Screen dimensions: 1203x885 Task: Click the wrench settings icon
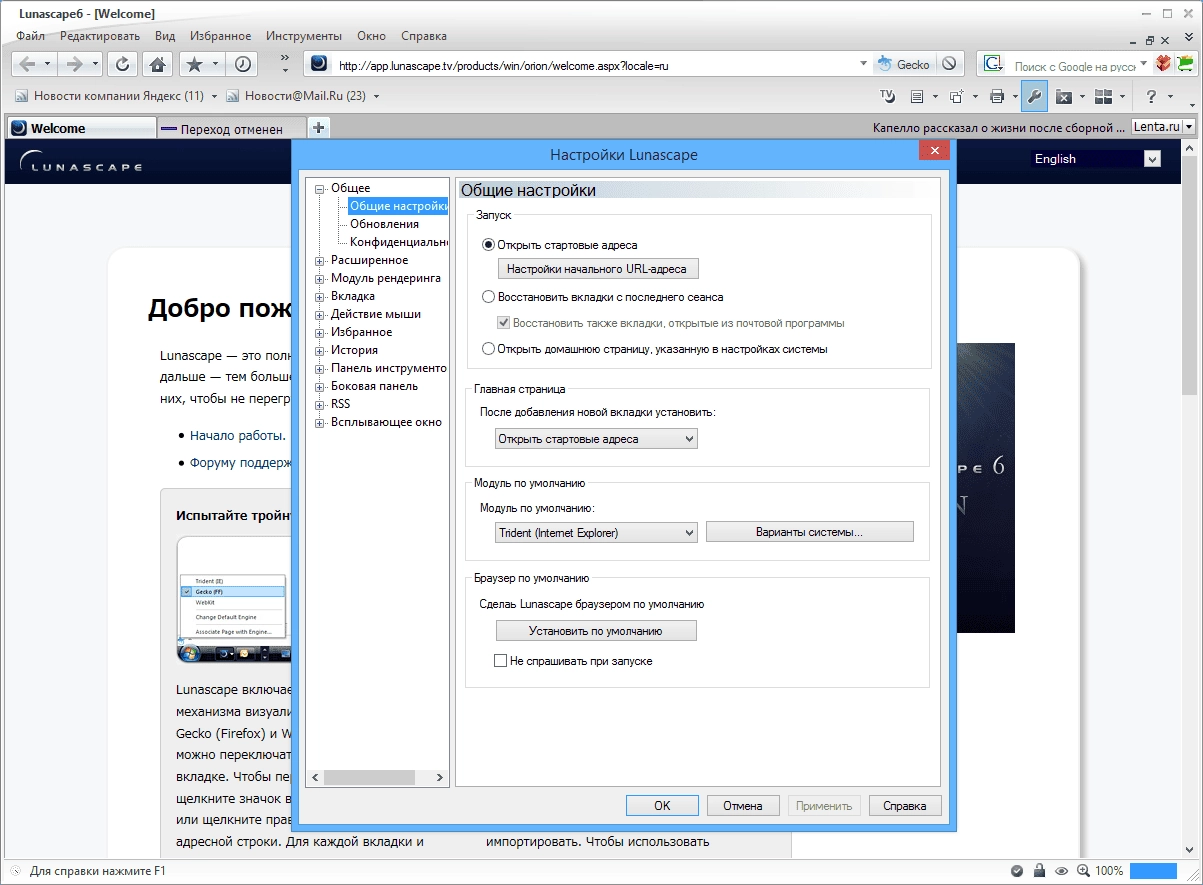[x=1034, y=97]
